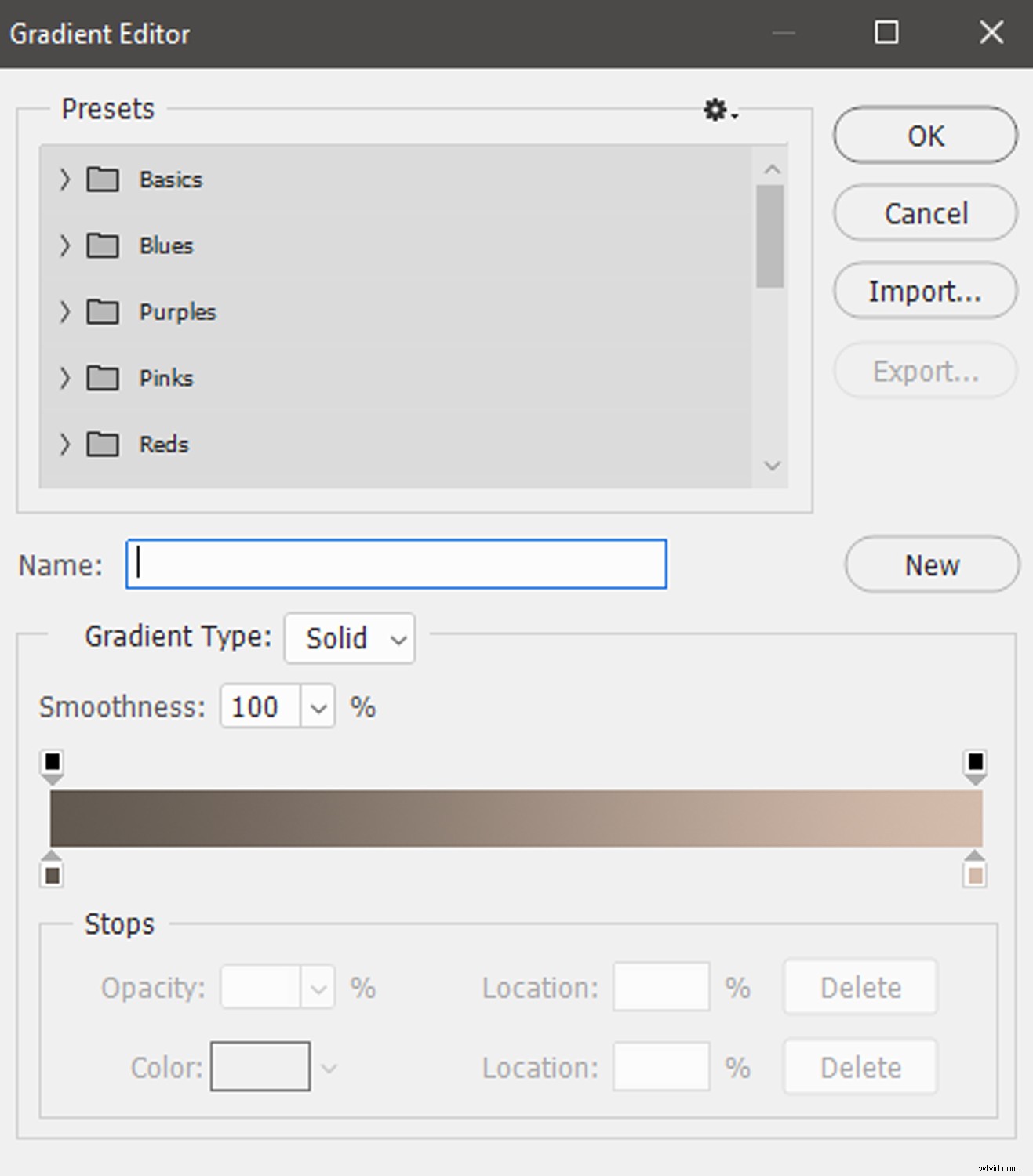
Task: Expand the Pinks preset folder
Action: pos(65,379)
